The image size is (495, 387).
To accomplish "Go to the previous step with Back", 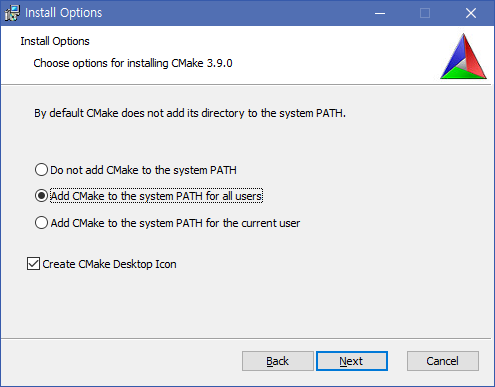I will [278, 361].
